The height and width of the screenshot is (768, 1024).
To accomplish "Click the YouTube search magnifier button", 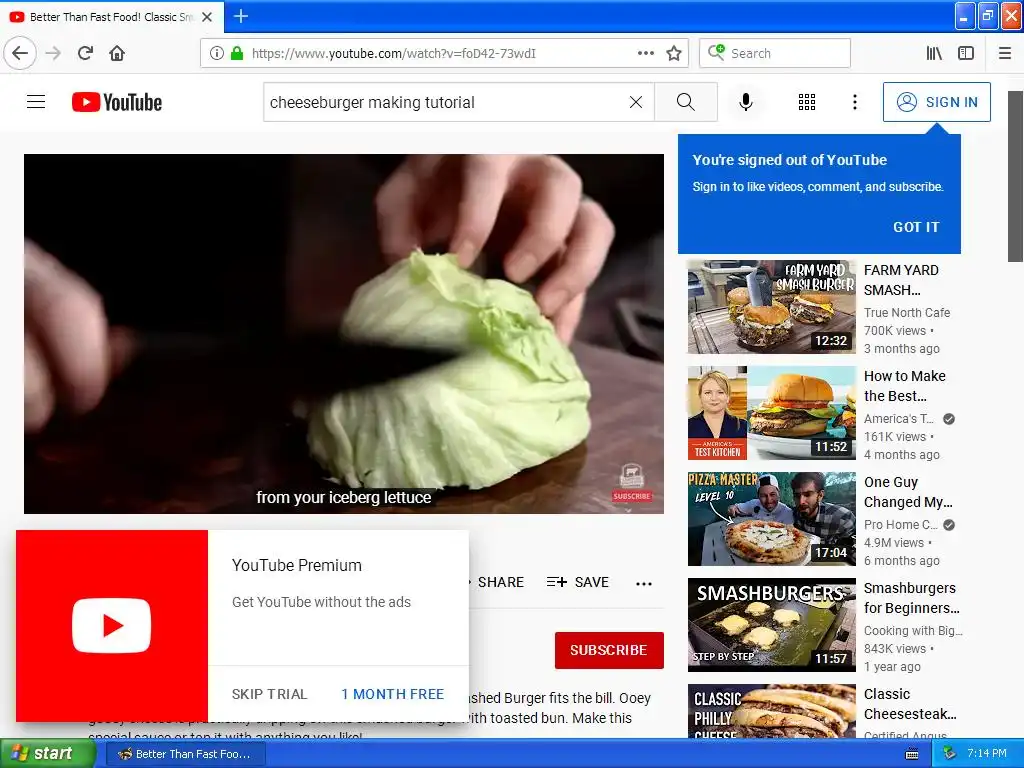I will pyautogui.click(x=686, y=102).
